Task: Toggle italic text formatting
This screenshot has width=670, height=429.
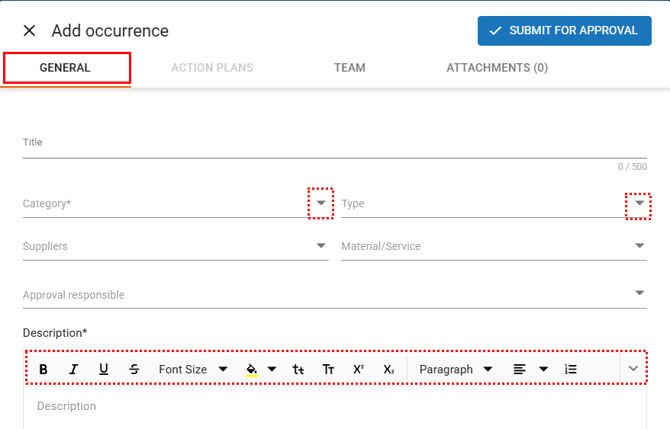Action: click(73, 369)
